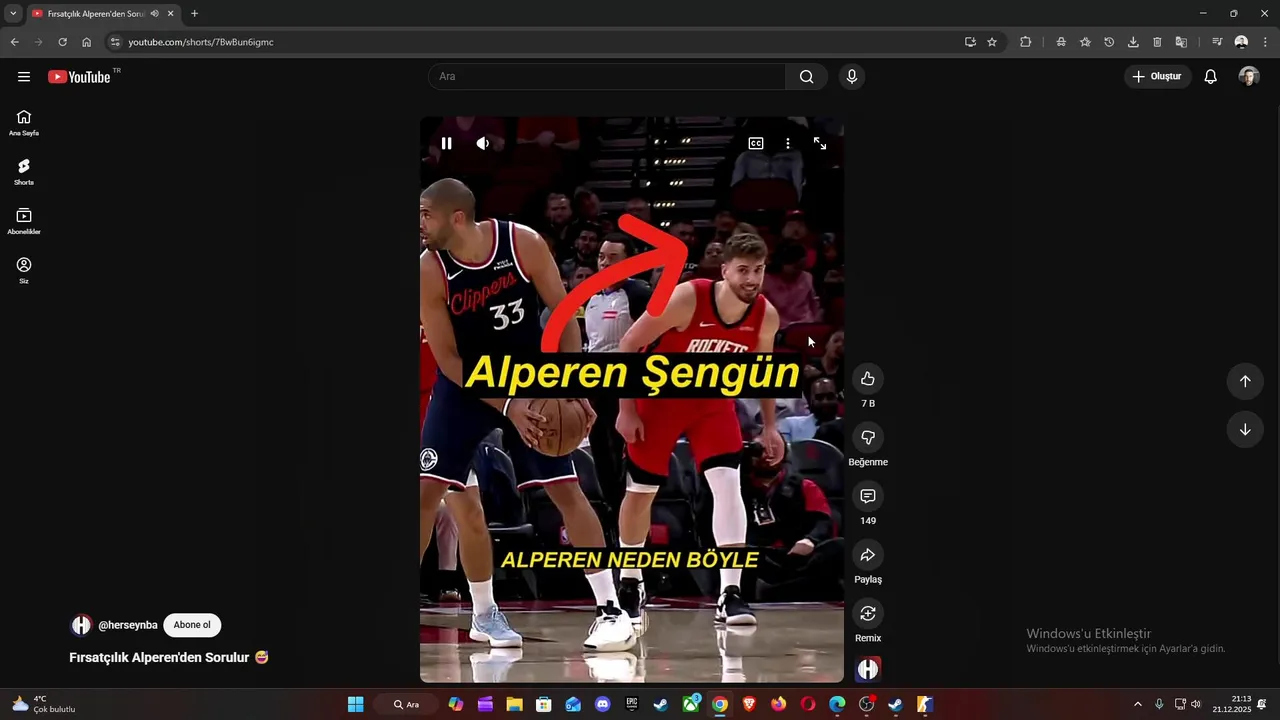Pause the Short with the pause button

446,144
